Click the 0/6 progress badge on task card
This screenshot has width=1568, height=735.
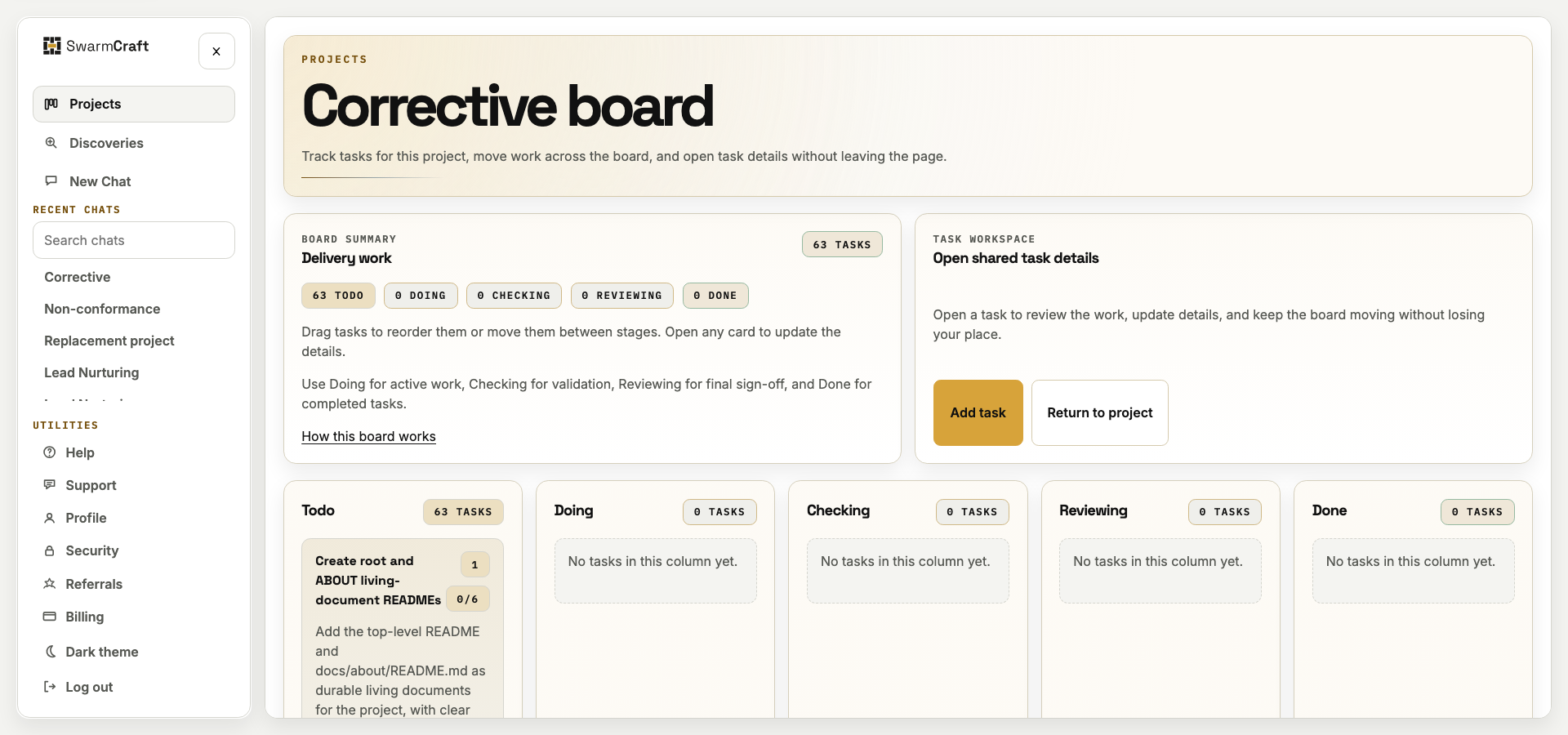468,599
